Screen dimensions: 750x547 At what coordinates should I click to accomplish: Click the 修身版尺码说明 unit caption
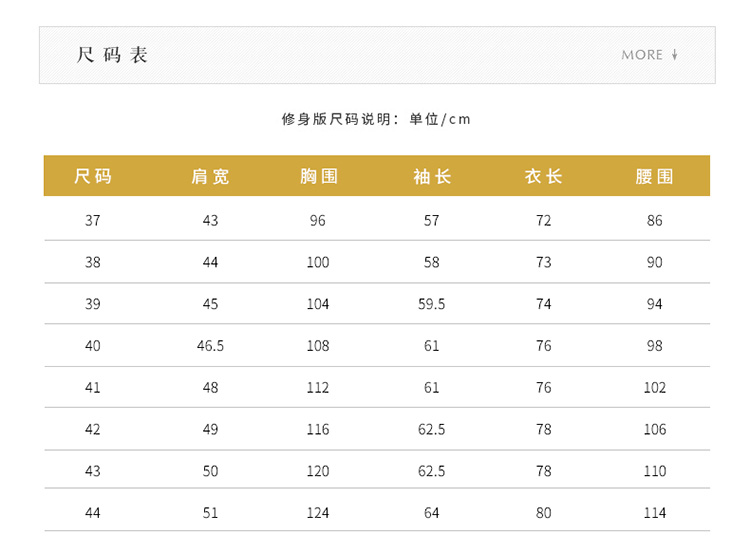(x=376, y=120)
